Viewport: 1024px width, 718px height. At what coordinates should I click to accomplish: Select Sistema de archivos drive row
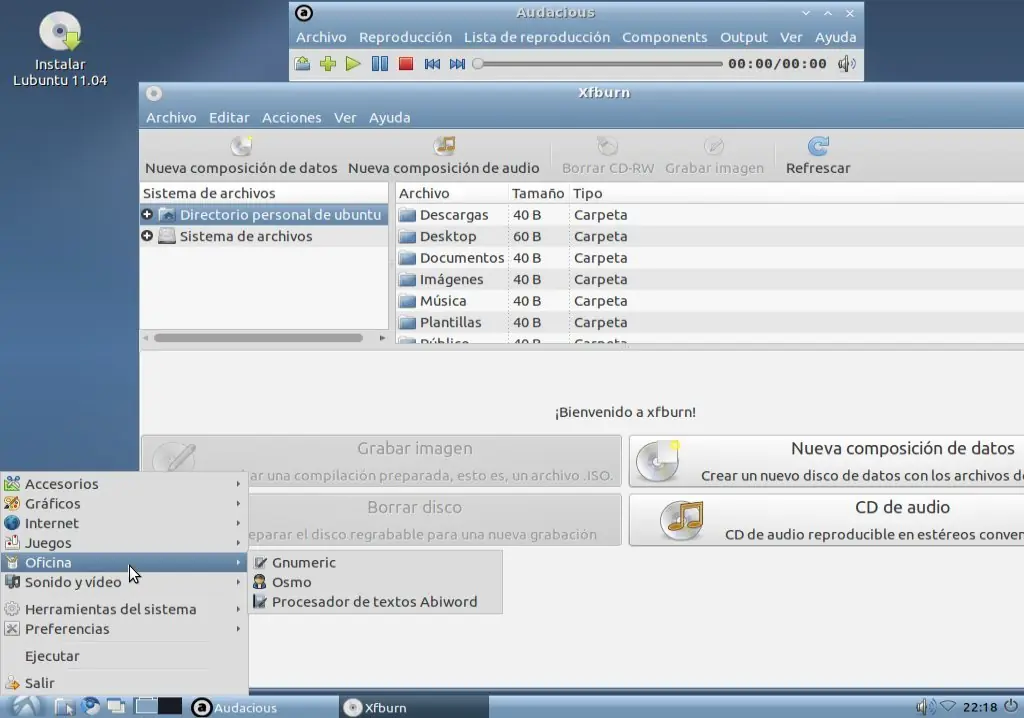[264, 236]
